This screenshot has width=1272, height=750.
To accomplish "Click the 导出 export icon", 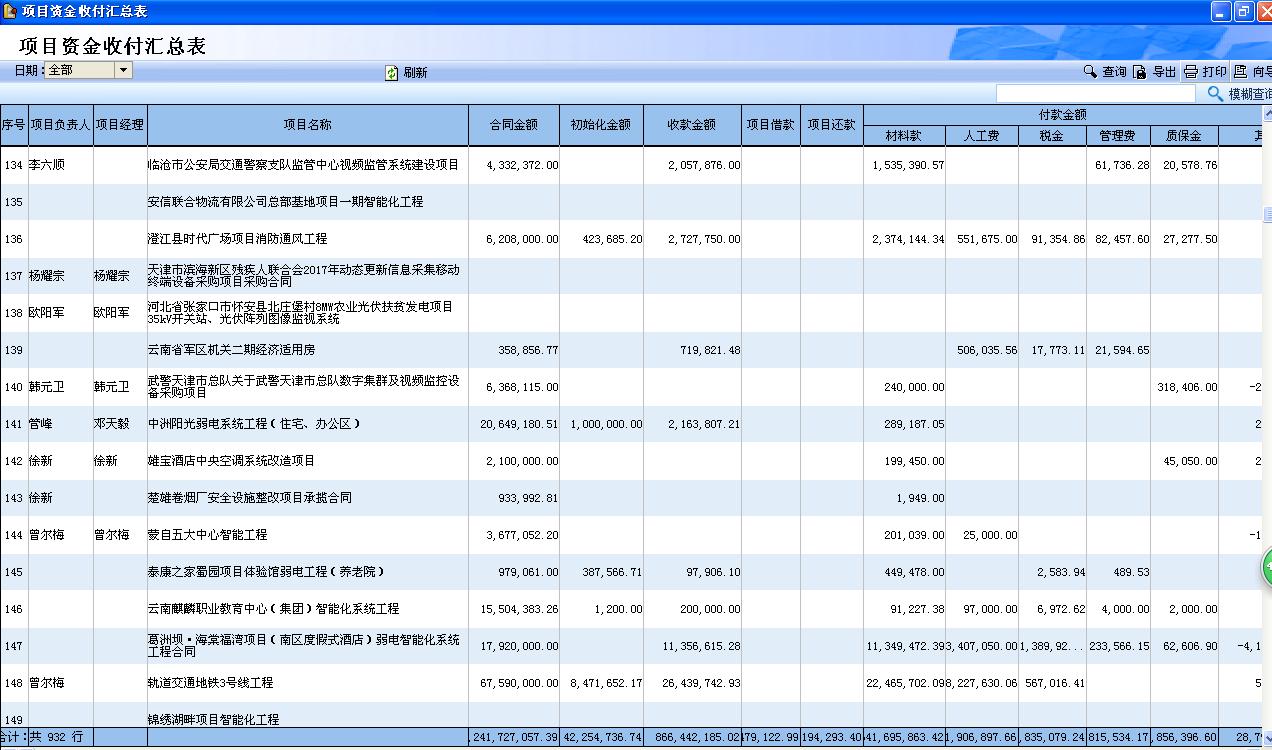I will click(x=1140, y=72).
